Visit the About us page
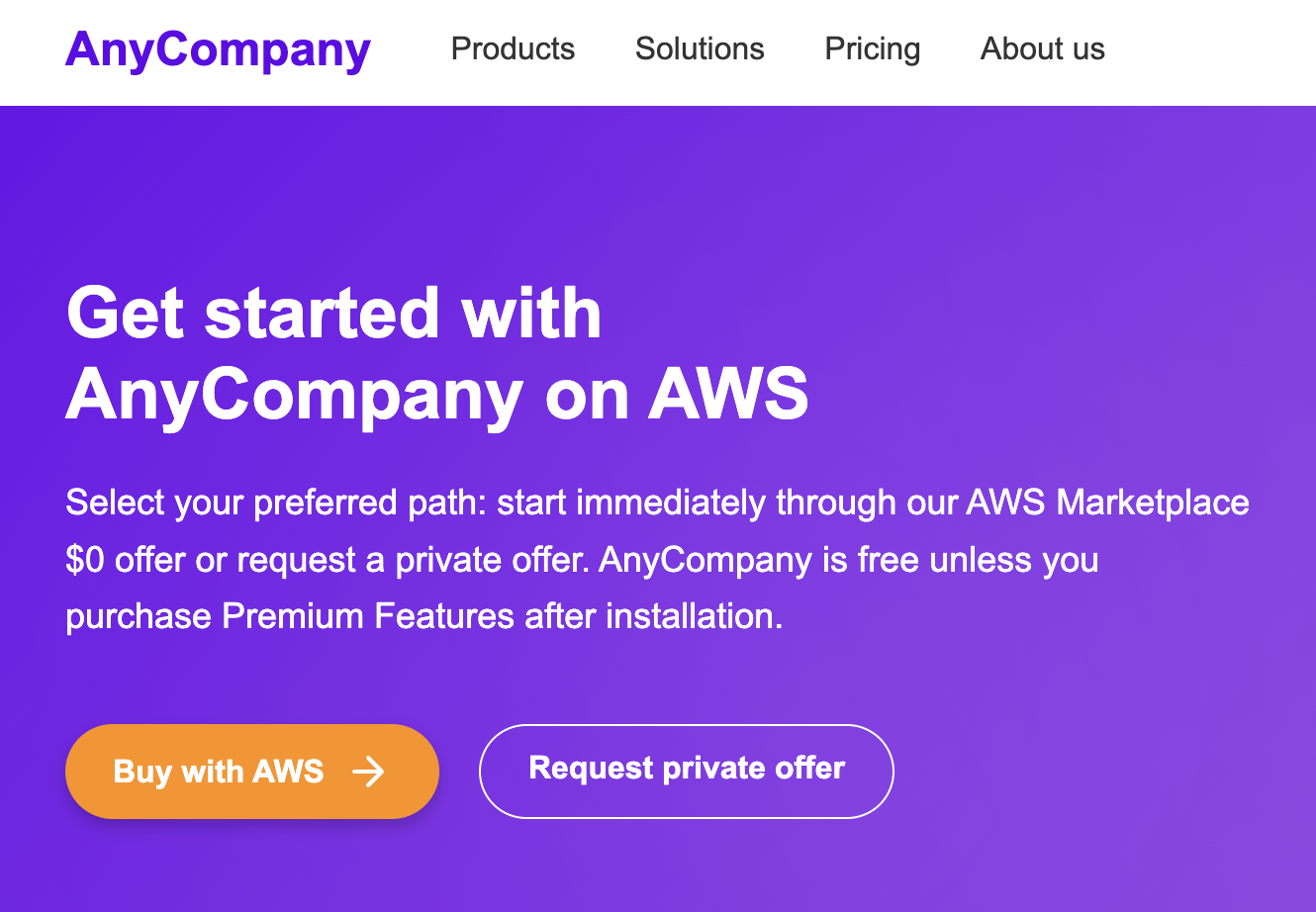Screen dimensions: 1316x912 click(x=1043, y=48)
